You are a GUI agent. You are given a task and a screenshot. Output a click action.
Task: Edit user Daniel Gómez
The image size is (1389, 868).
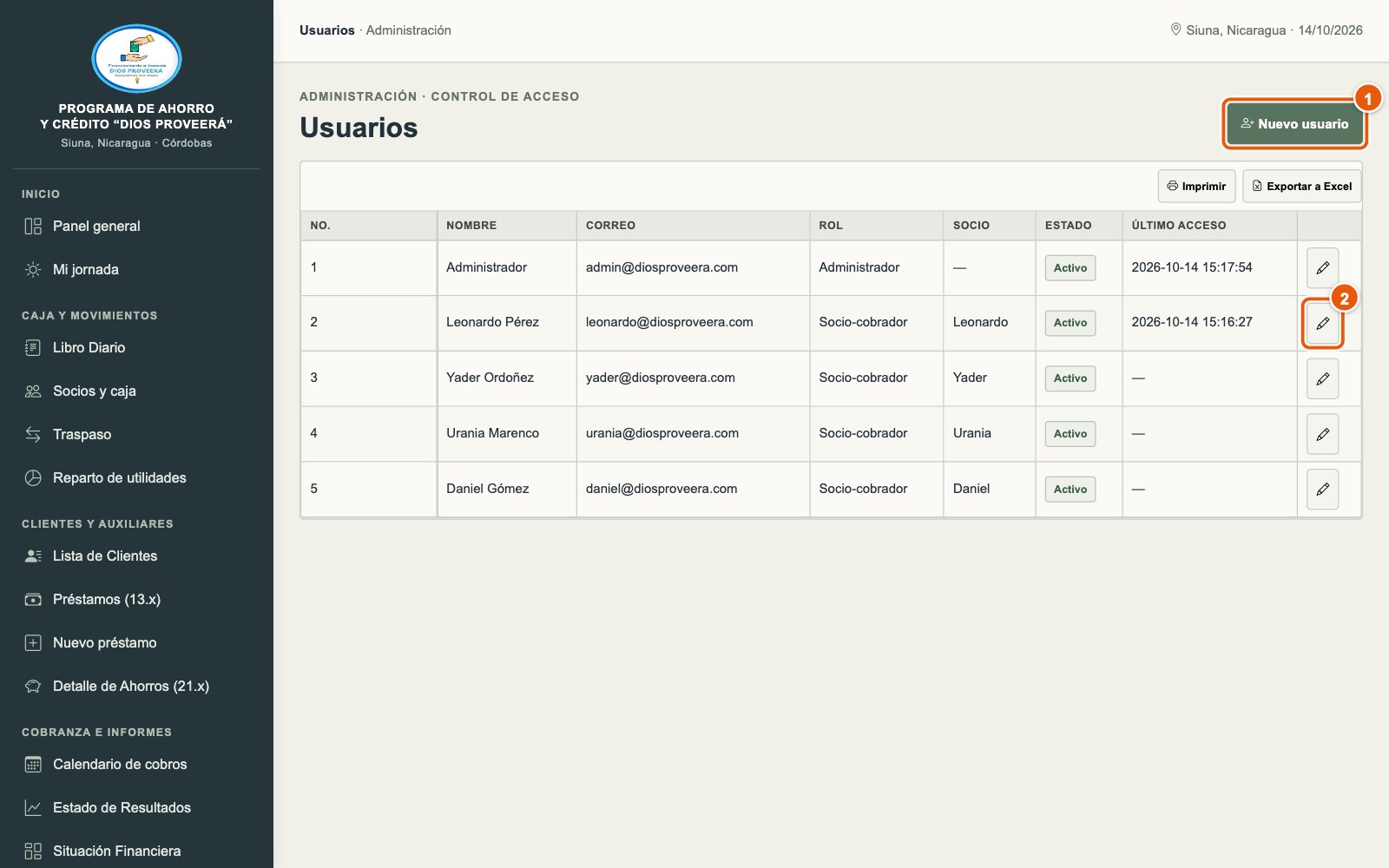pyautogui.click(x=1322, y=490)
